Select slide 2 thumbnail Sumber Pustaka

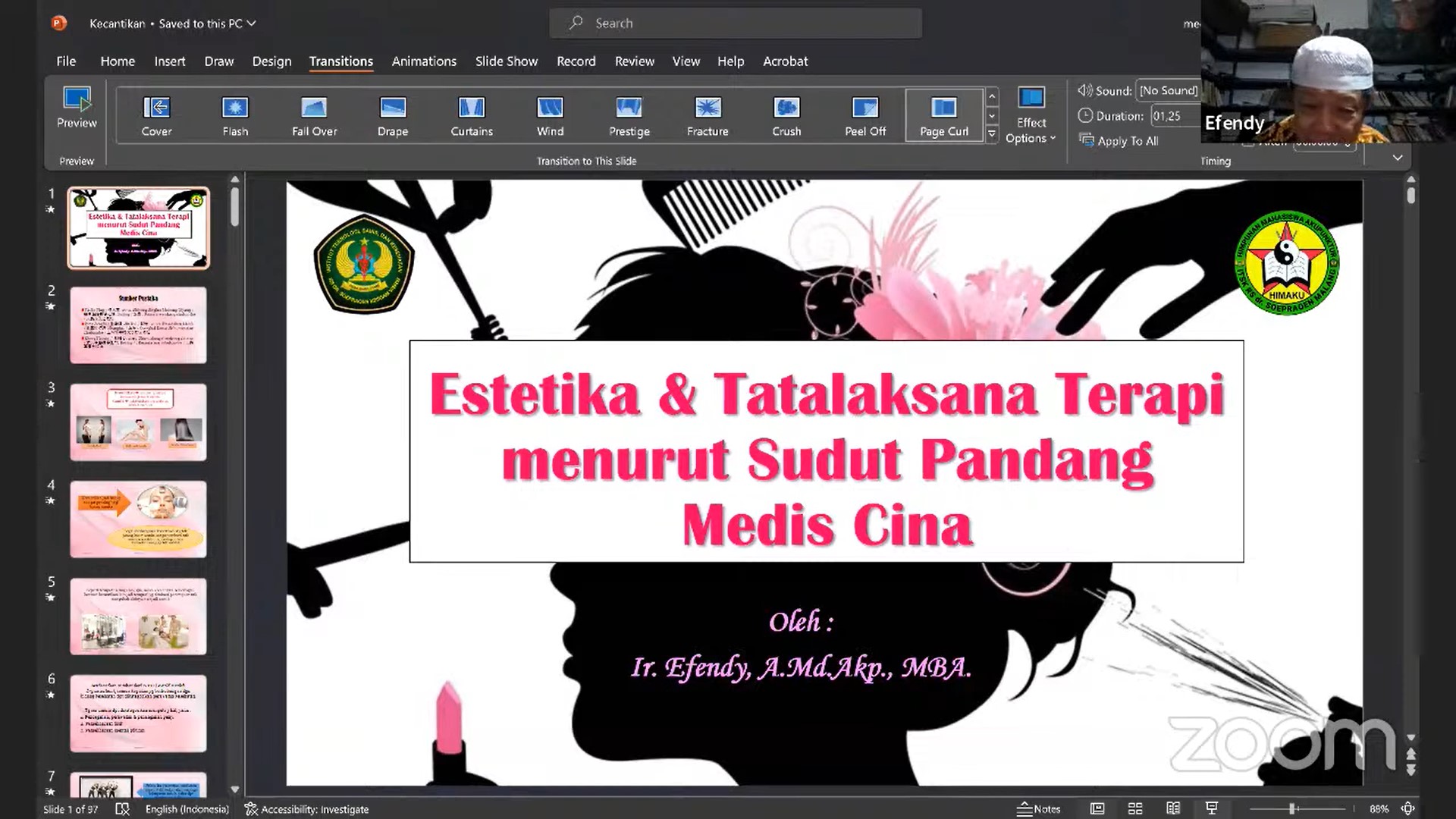click(138, 325)
